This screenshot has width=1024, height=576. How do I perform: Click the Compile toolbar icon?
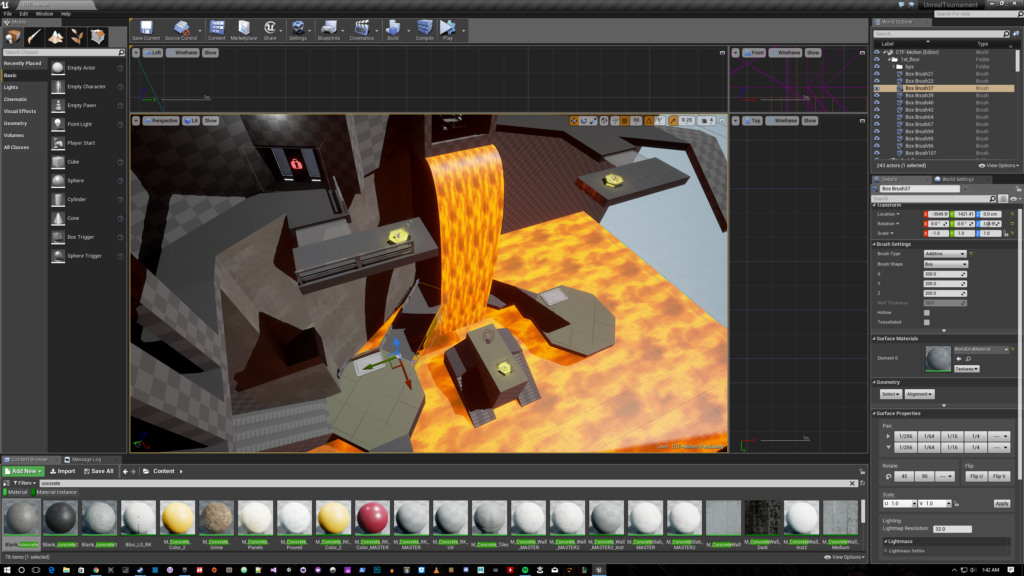click(424, 30)
